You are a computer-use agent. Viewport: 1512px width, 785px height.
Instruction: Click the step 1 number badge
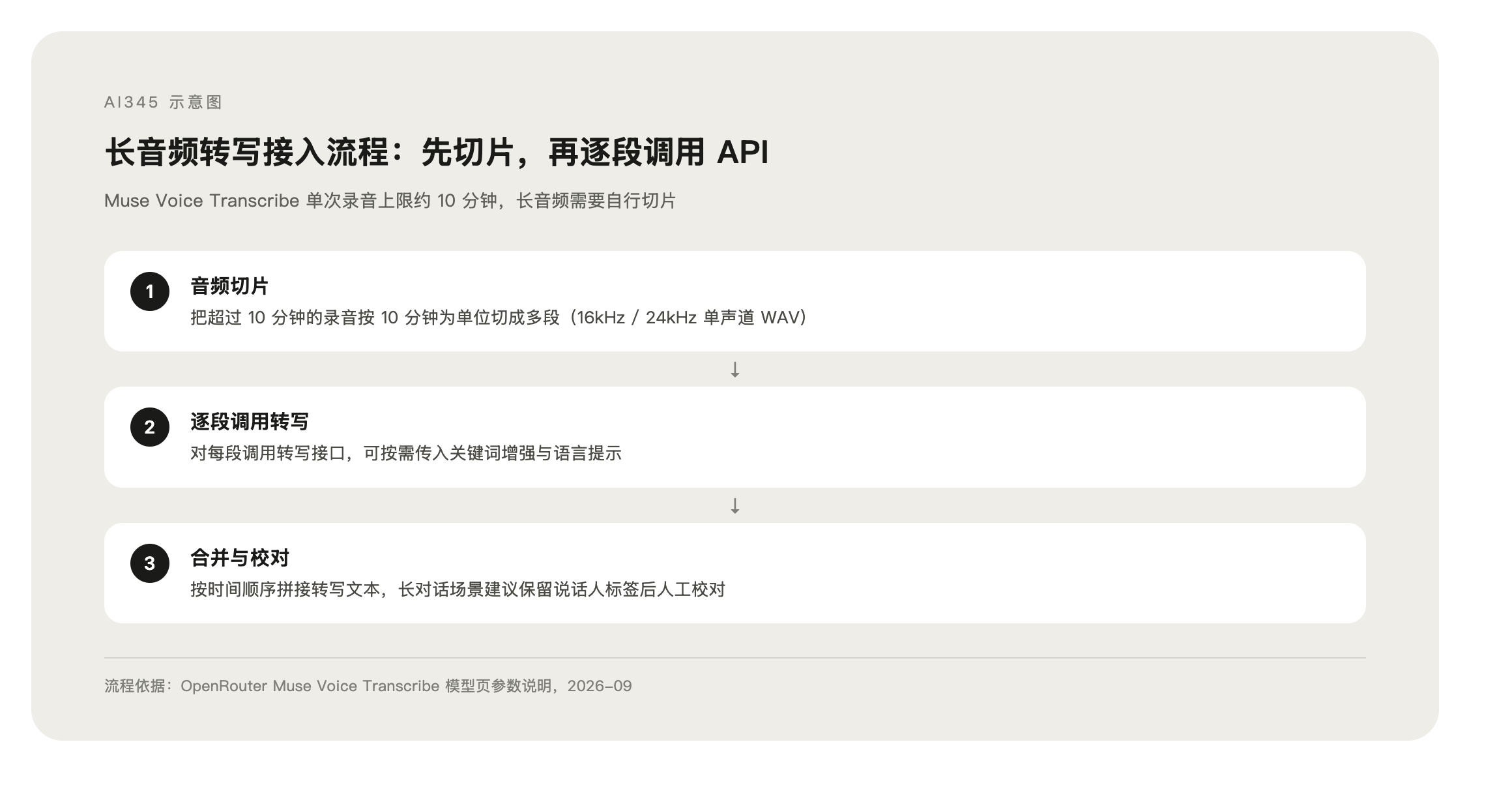tap(150, 291)
